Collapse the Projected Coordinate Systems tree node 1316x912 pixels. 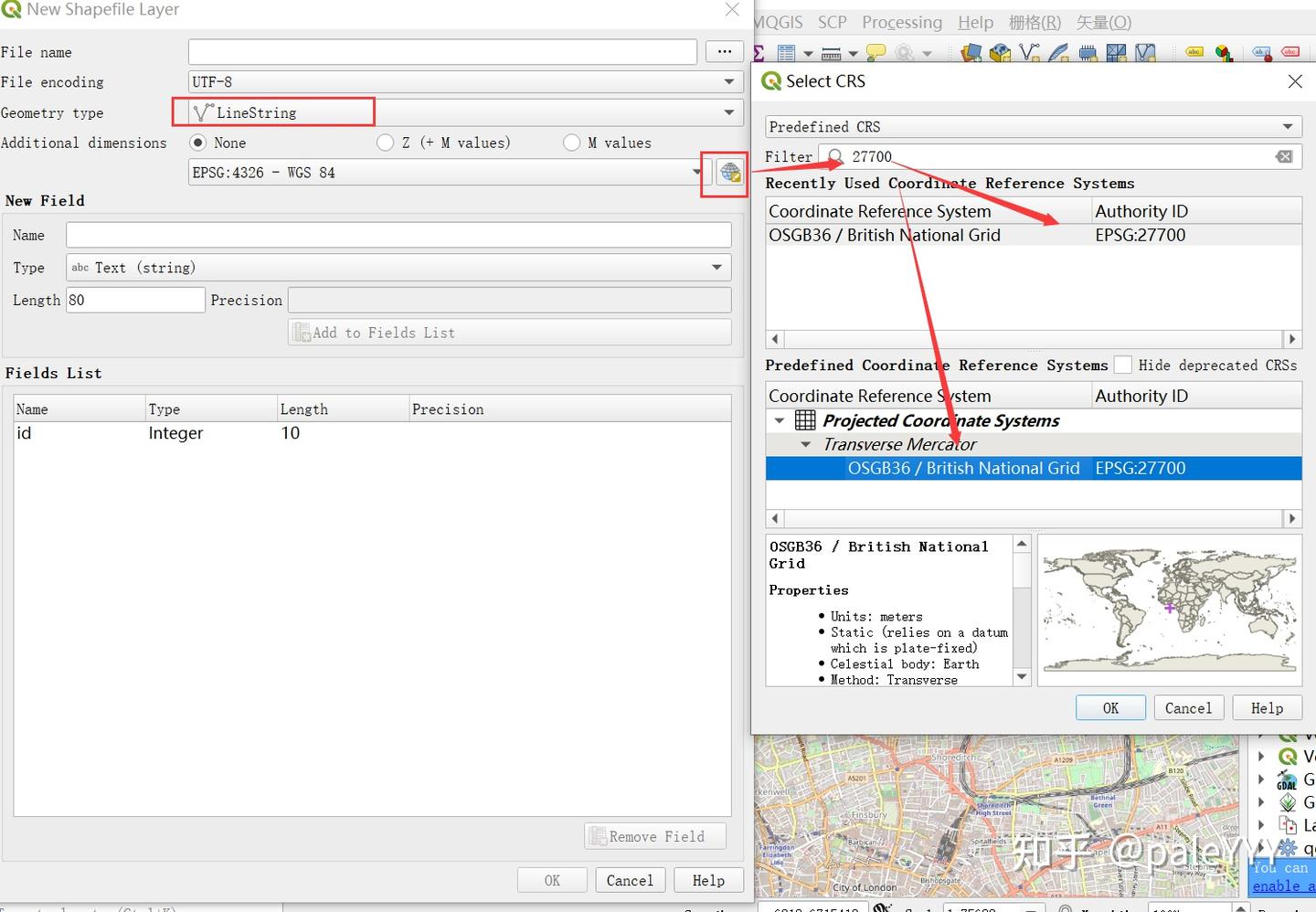pos(780,420)
